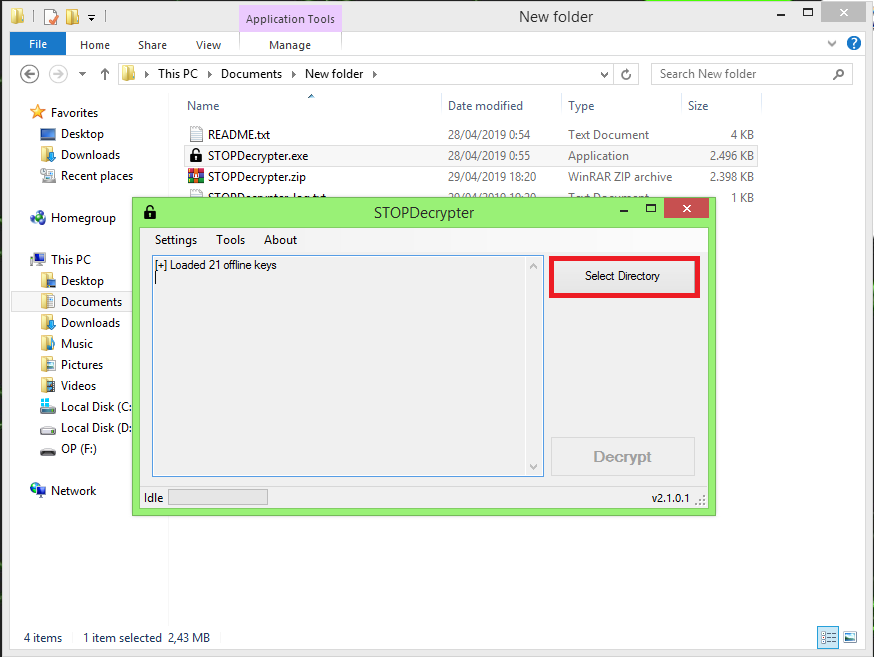Click the Refresh button in address bar
The width and height of the screenshot is (874, 657).
coord(626,74)
